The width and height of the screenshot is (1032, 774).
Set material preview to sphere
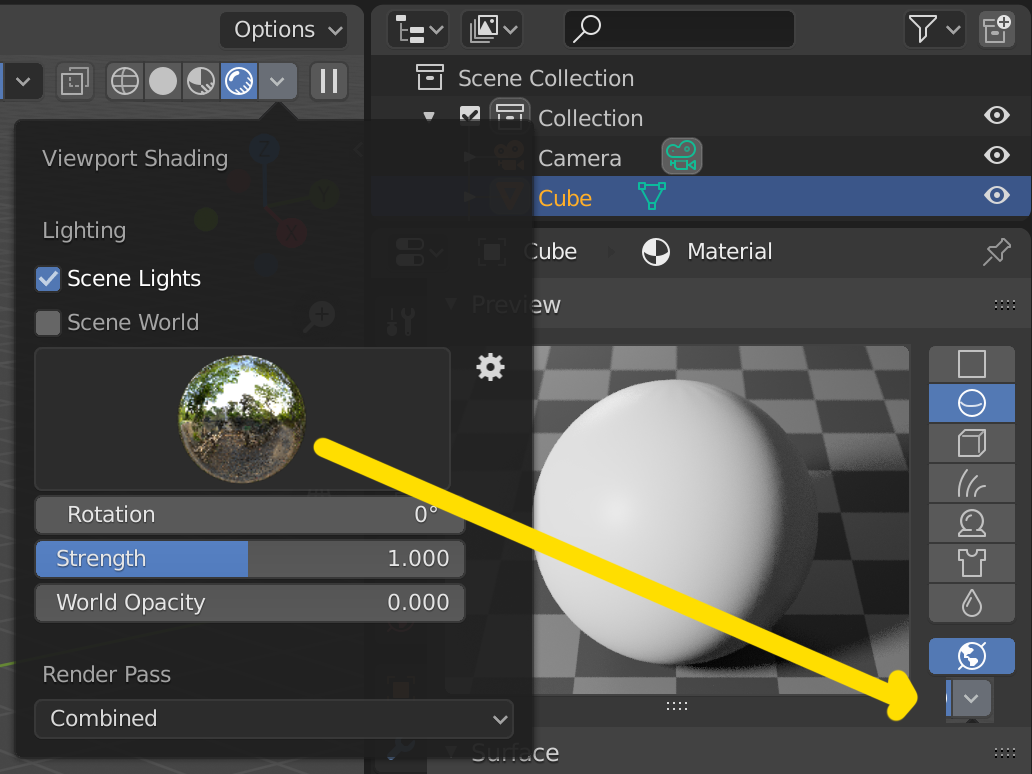[971, 403]
